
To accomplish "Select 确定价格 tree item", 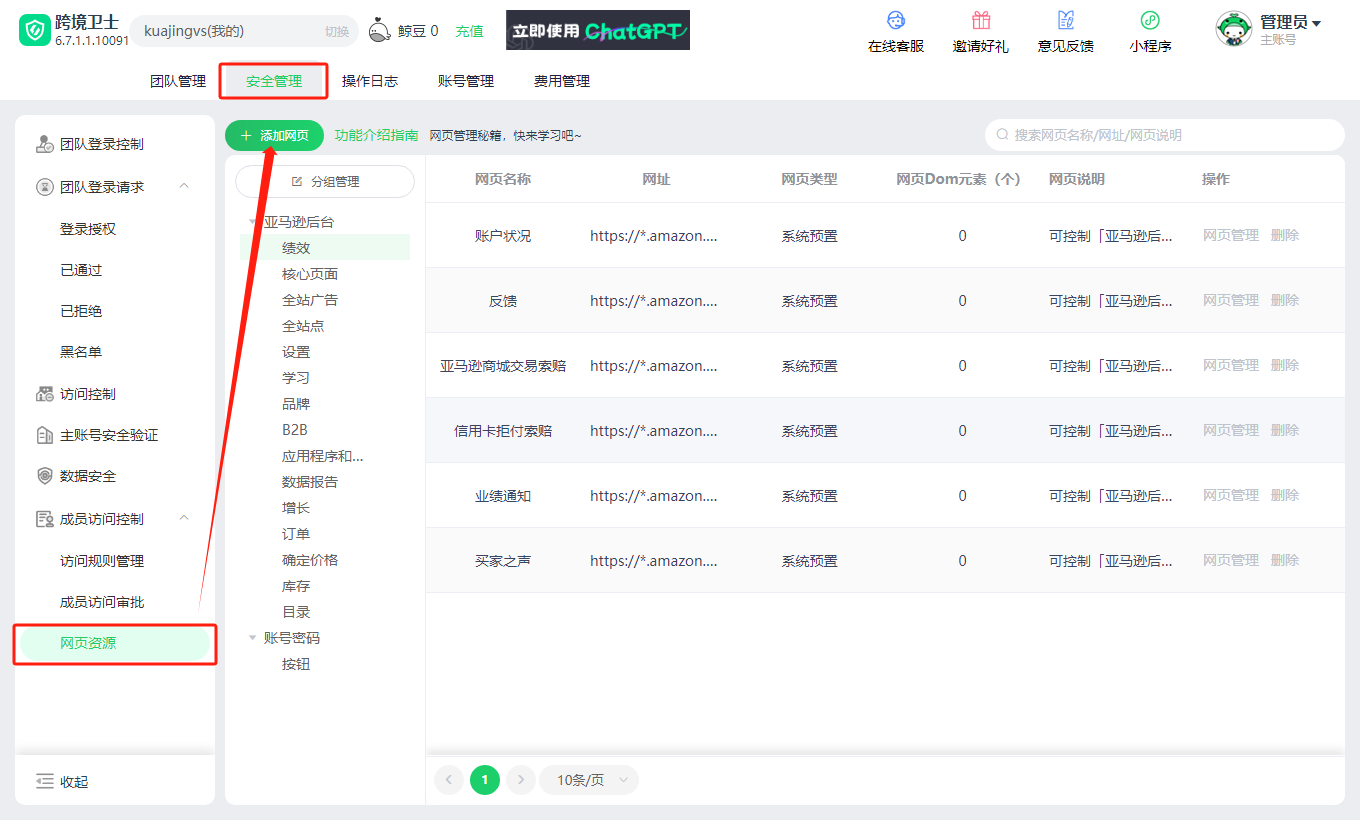I will (x=310, y=560).
